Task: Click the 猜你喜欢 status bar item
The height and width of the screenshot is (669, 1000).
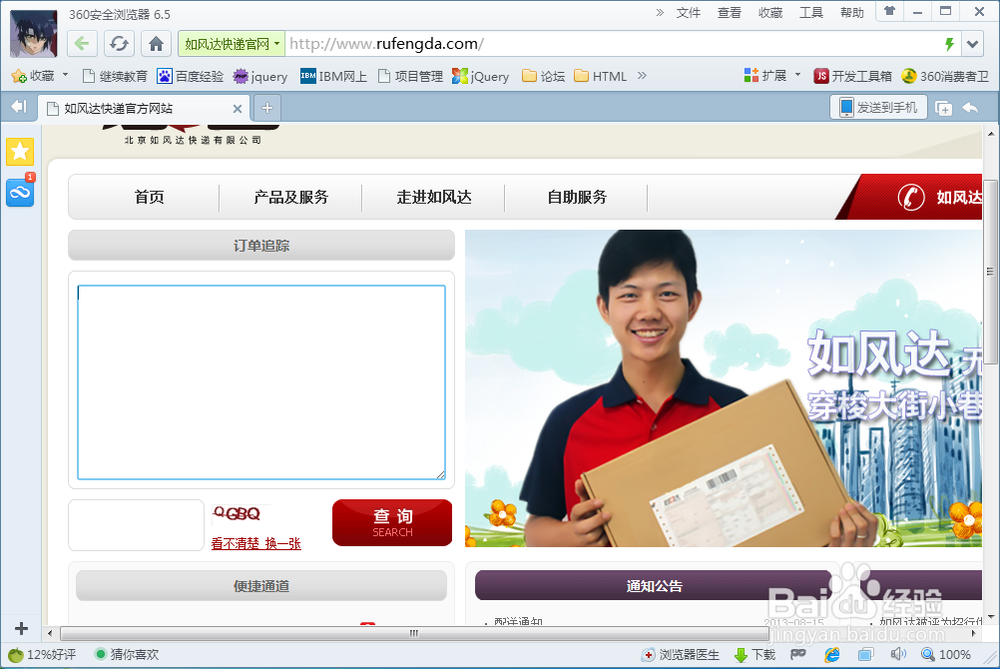Action: tap(127, 654)
